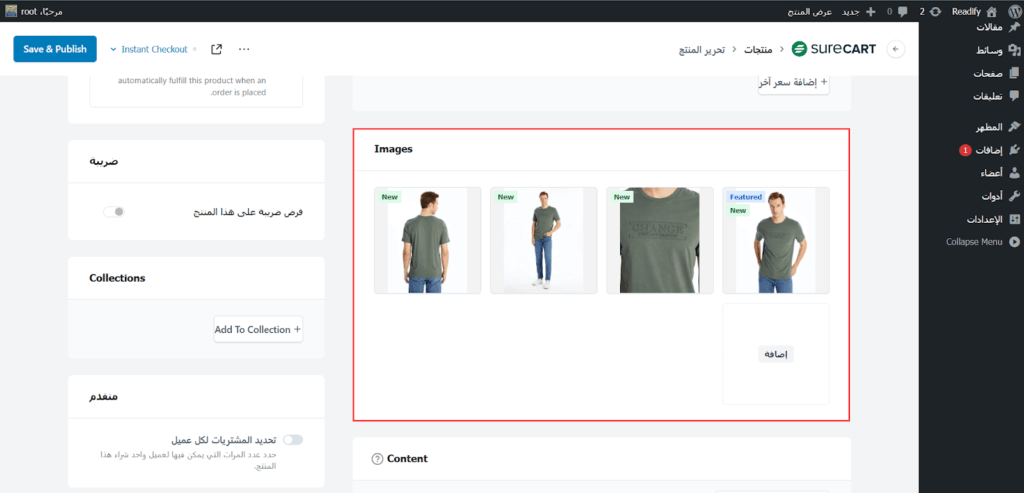Click the منتجات breadcrumb link
1024x493 pixels.
[758, 49]
